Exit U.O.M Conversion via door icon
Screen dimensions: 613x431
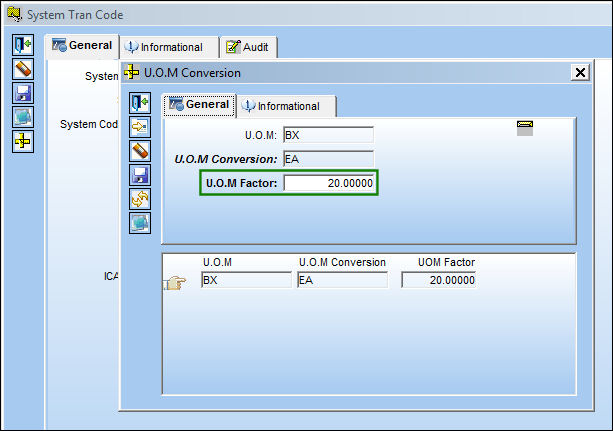[x=140, y=103]
